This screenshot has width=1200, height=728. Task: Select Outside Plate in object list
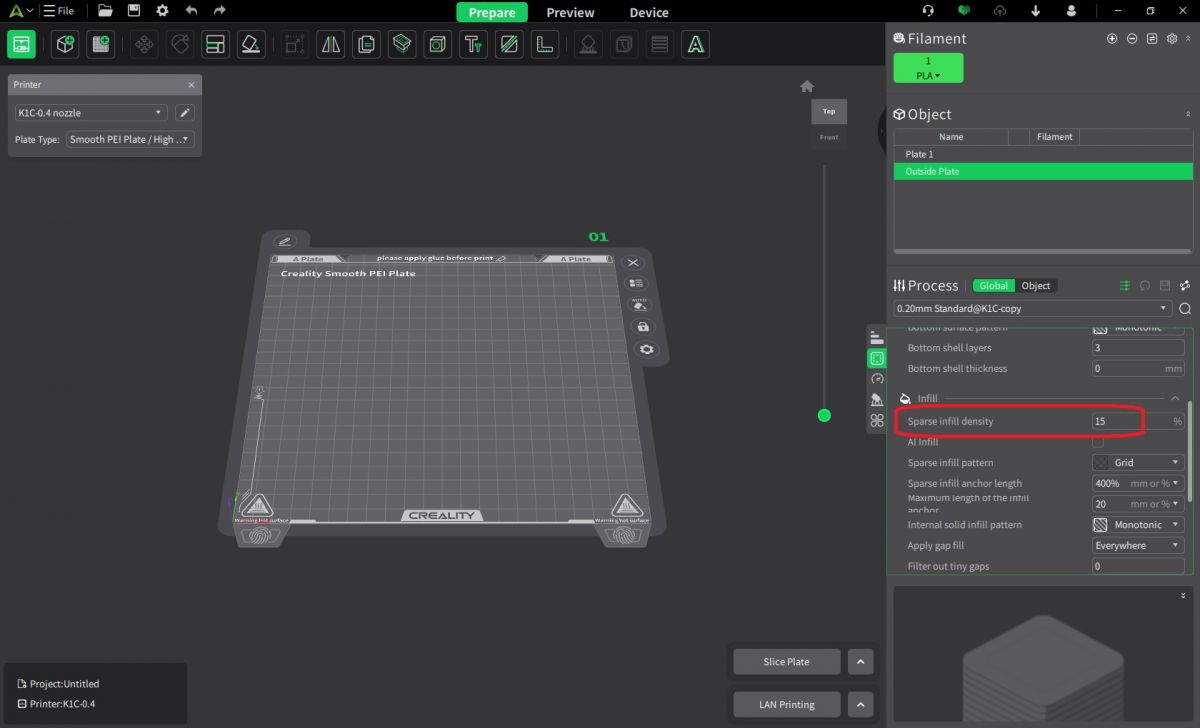tap(1043, 171)
